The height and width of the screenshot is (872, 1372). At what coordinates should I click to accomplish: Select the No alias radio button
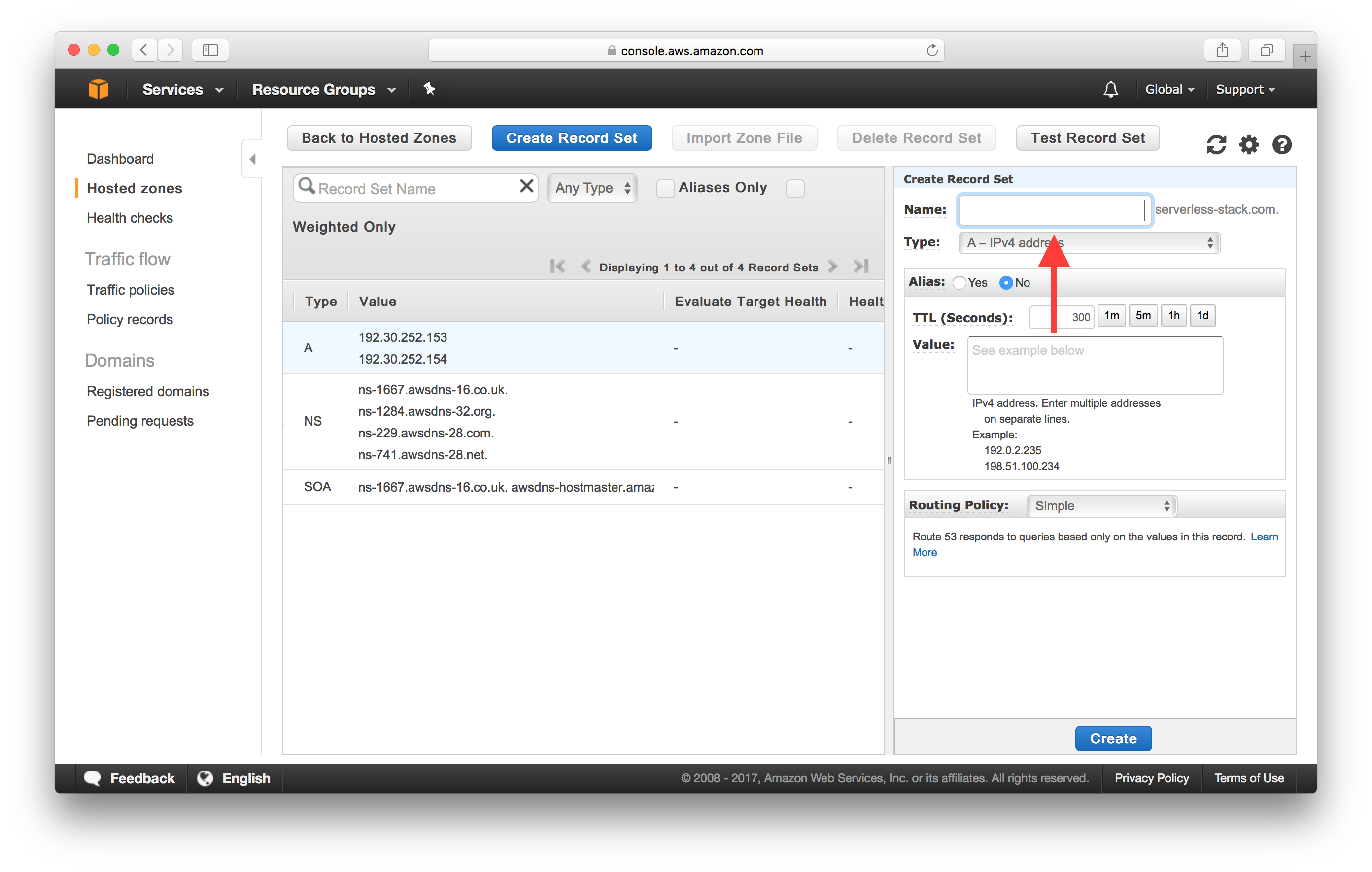tap(1005, 282)
